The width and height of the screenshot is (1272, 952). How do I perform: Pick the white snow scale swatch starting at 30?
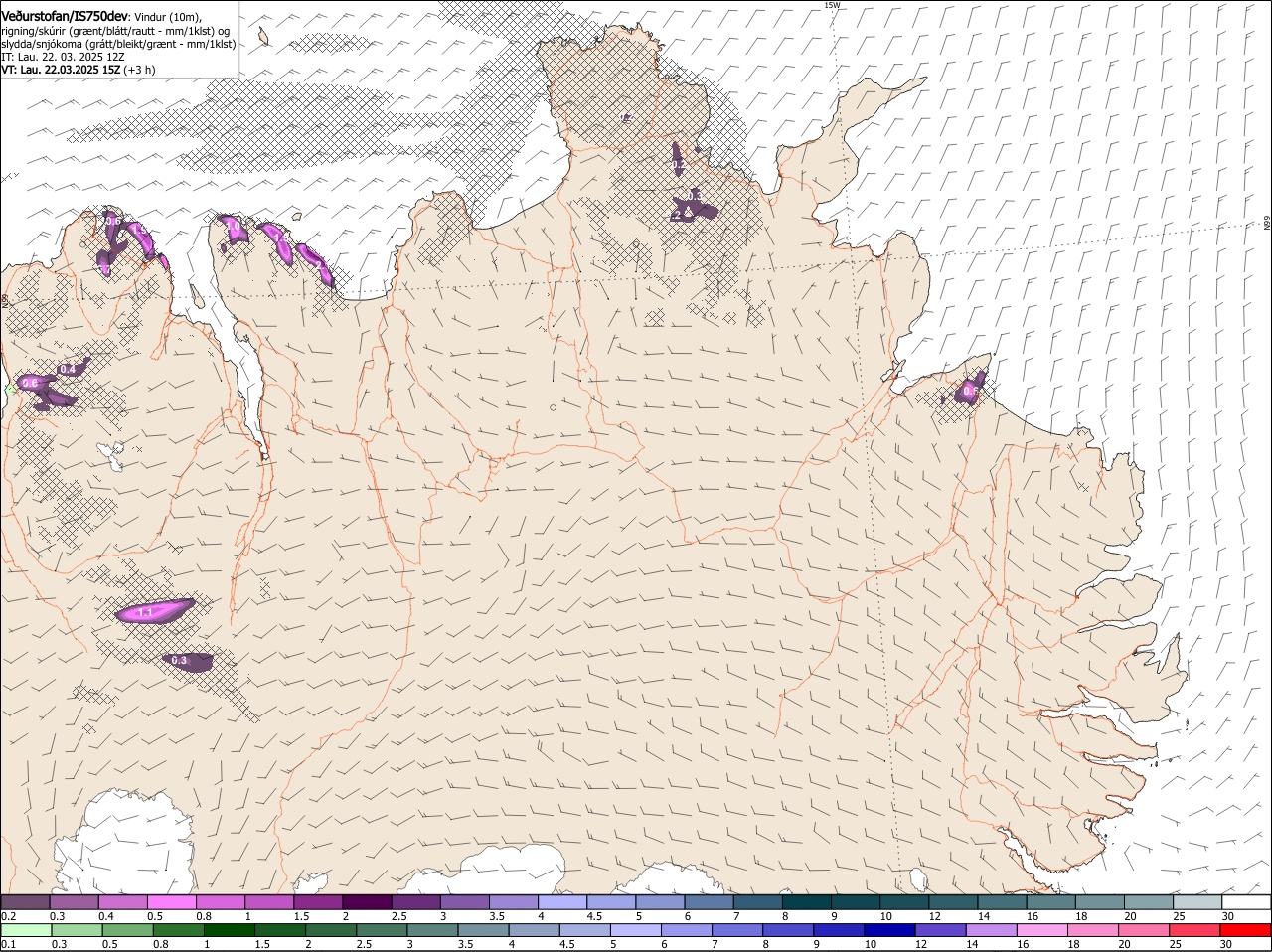[x=1246, y=902]
